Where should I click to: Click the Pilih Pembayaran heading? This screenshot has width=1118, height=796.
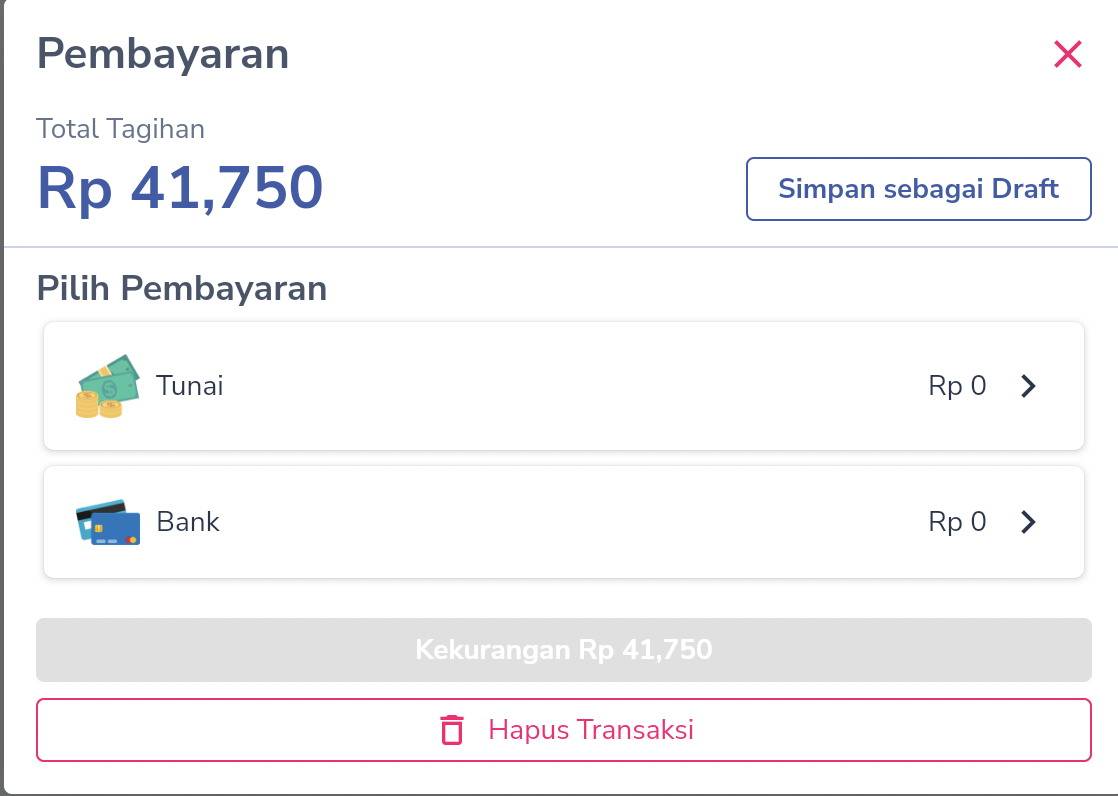(182, 289)
